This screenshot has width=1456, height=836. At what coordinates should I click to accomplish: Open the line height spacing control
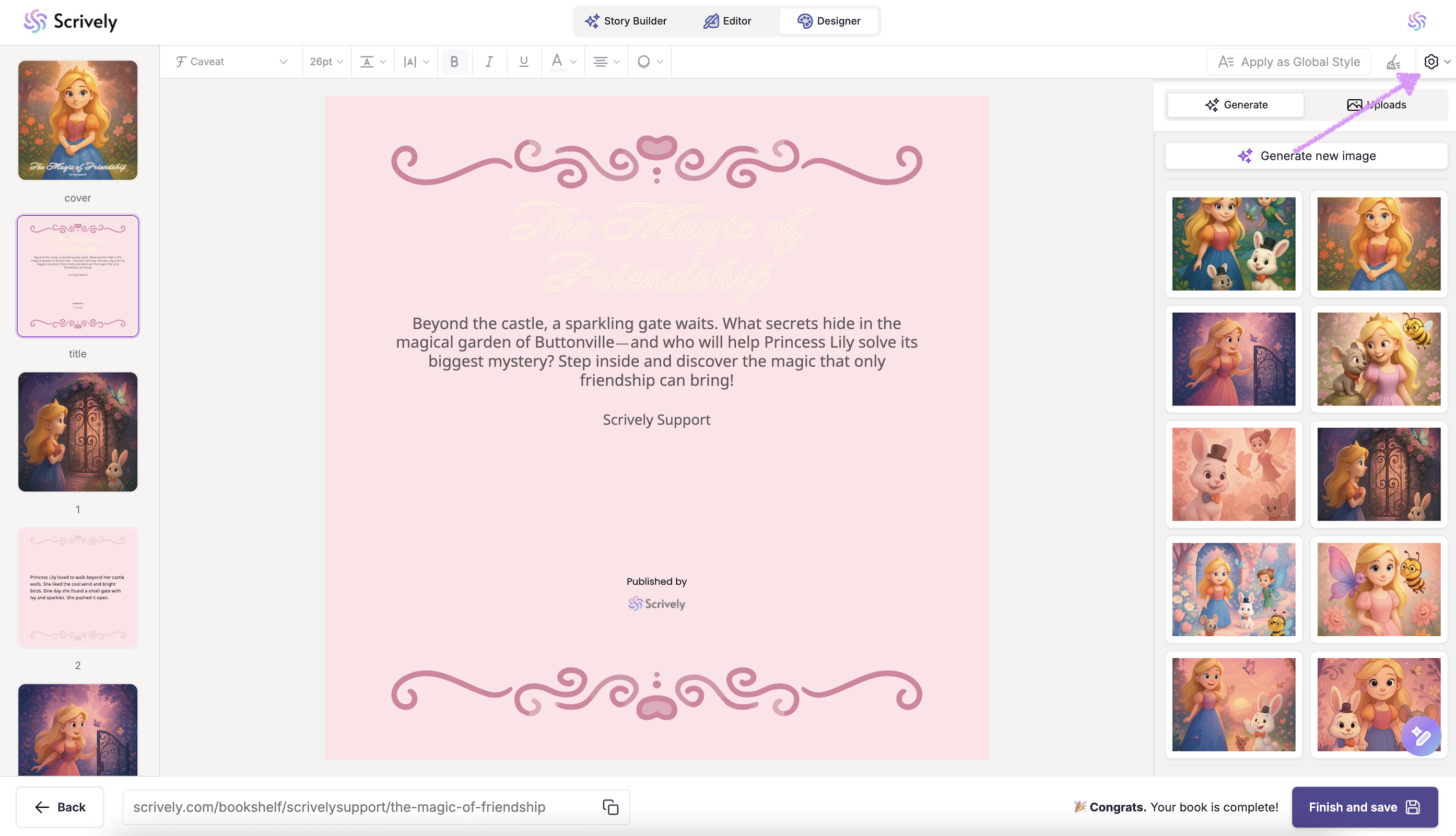tap(372, 62)
